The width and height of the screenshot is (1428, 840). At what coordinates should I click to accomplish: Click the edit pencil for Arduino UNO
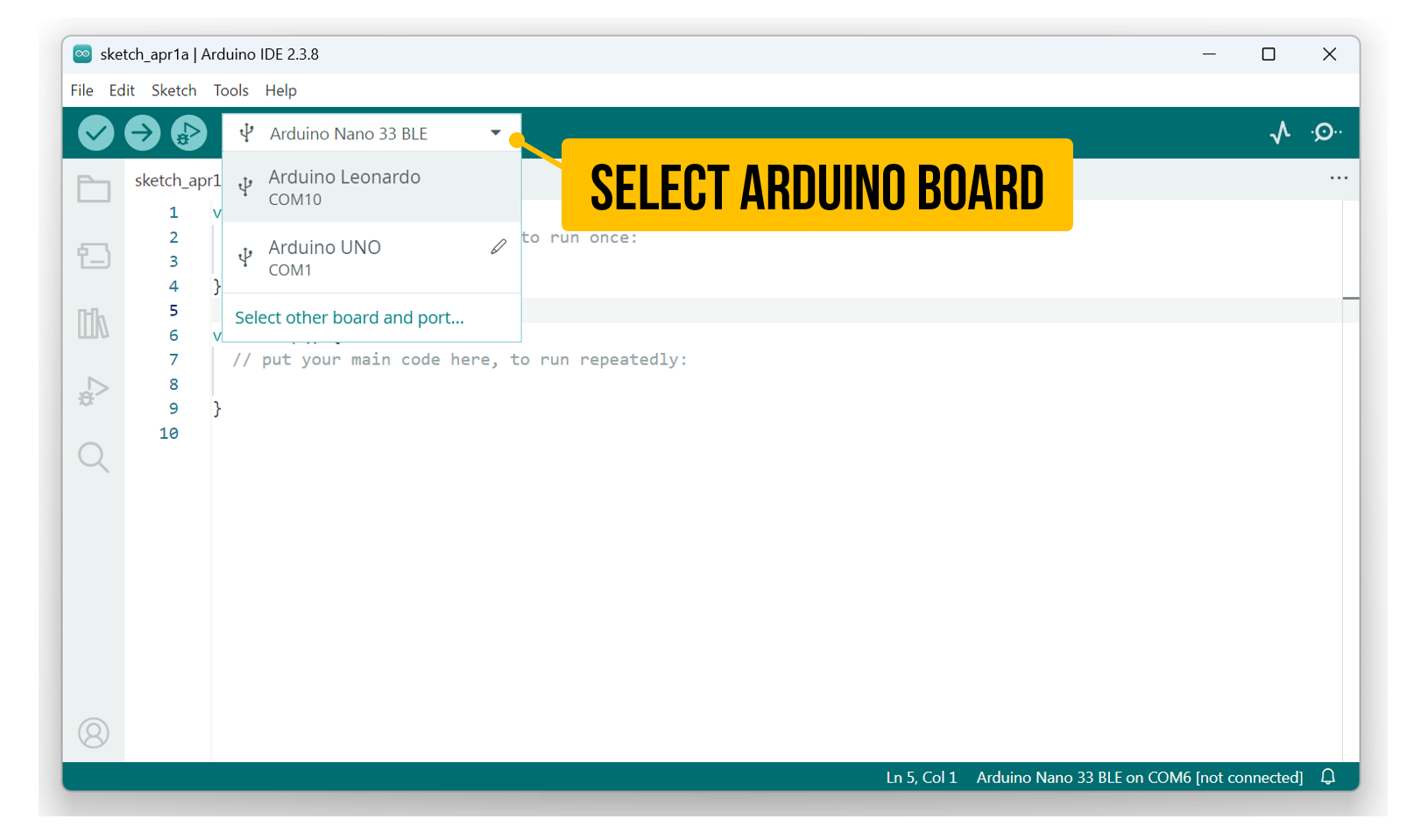coord(498,247)
